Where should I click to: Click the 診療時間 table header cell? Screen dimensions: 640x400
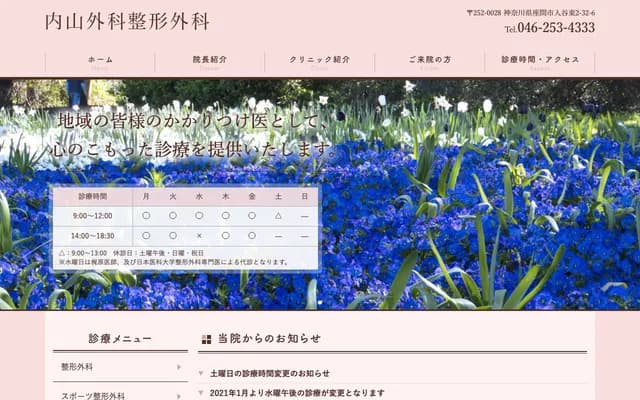93,196
